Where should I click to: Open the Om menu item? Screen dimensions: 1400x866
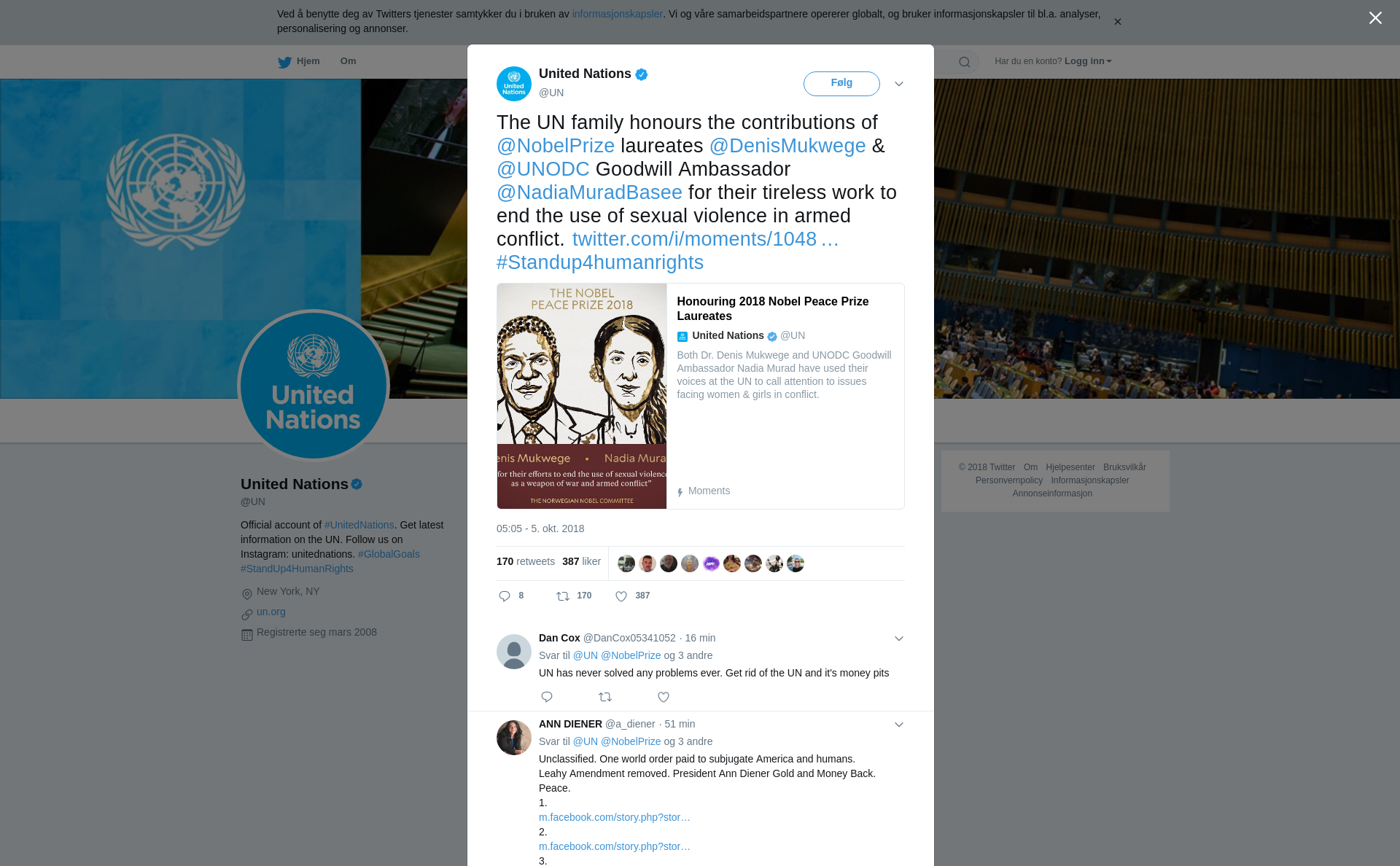coord(349,61)
